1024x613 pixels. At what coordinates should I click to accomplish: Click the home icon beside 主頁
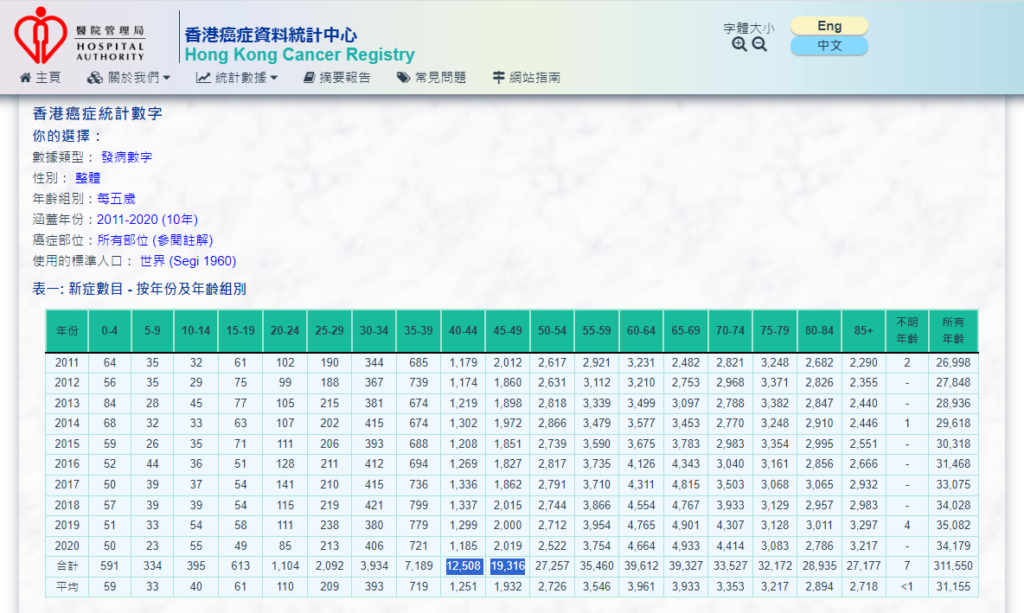[25, 78]
